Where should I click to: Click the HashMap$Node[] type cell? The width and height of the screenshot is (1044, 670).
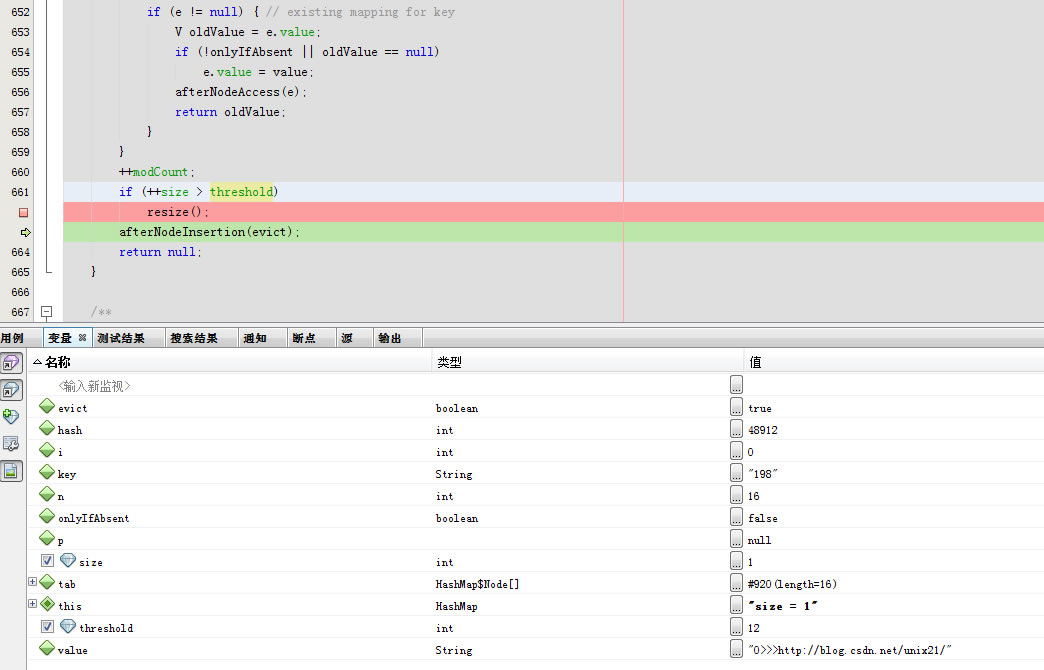(x=477, y=584)
